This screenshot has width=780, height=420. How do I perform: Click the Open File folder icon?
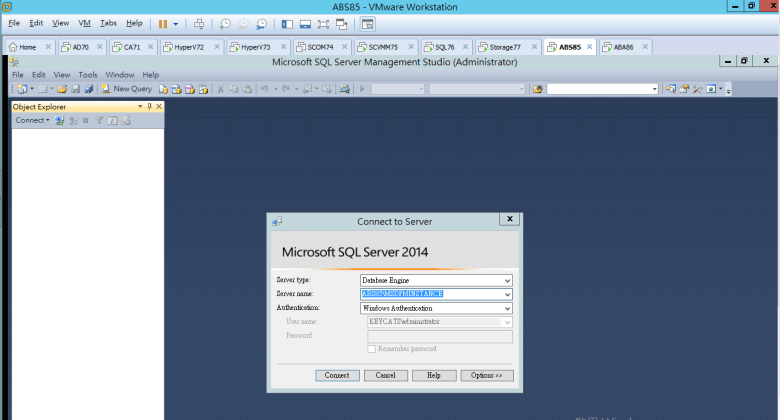[x=62, y=89]
